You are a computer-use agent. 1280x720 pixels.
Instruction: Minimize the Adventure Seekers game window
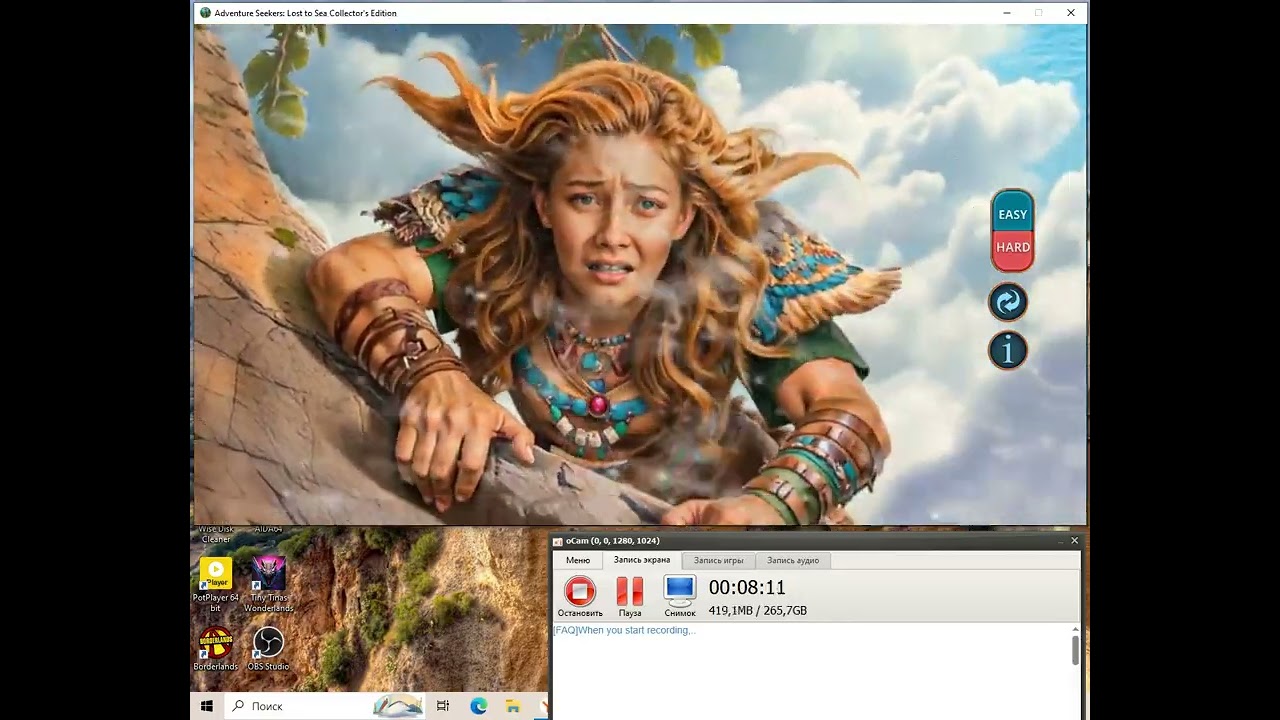(x=1006, y=13)
